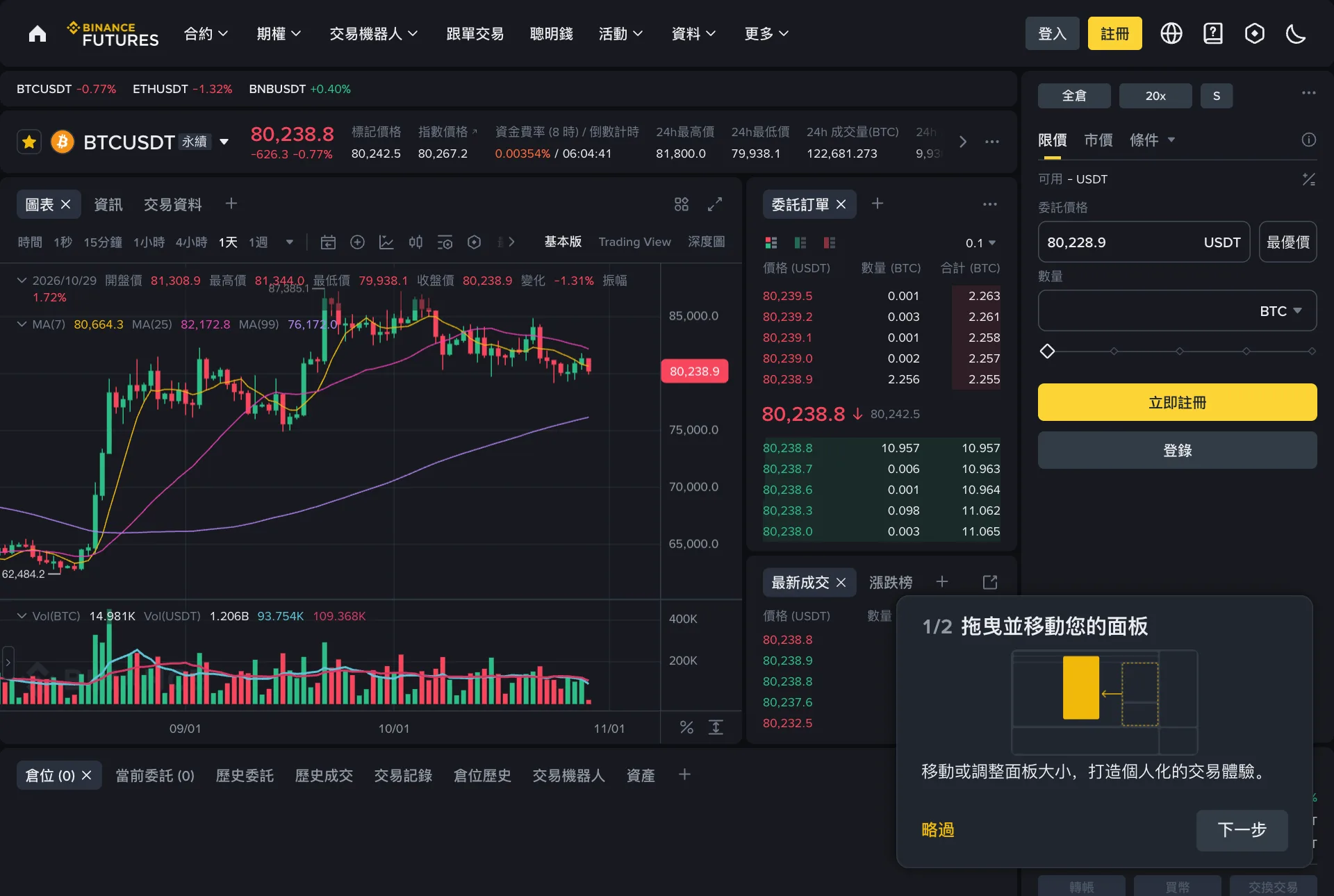Open the 漲跌榜 tab
The width and height of the screenshot is (1334, 896).
click(x=891, y=582)
